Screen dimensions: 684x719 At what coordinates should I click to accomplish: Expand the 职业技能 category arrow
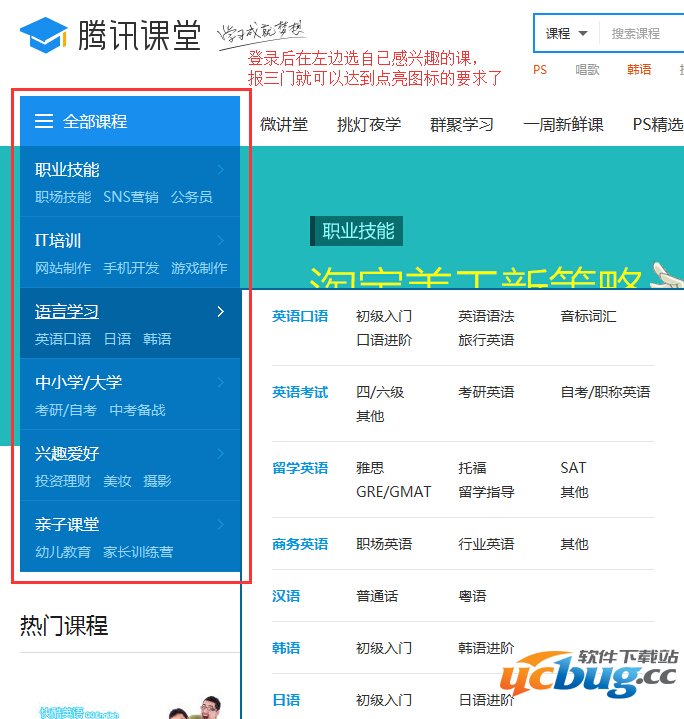[x=221, y=170]
